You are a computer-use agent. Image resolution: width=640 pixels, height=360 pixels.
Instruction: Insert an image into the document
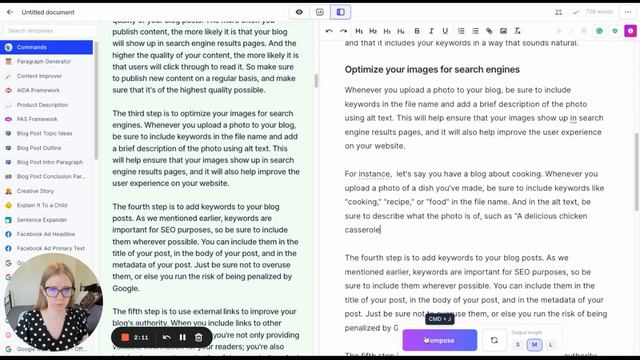point(503,31)
